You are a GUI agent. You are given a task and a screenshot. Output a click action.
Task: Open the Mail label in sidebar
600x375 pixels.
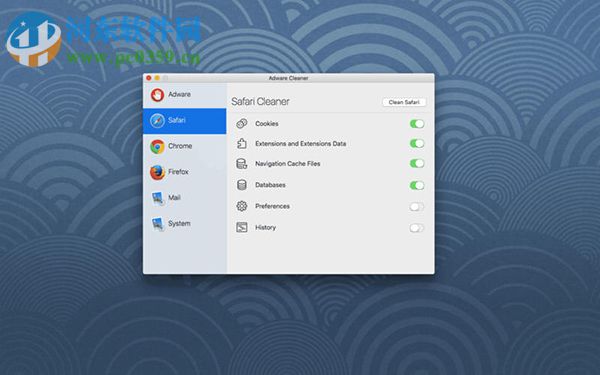tap(174, 197)
